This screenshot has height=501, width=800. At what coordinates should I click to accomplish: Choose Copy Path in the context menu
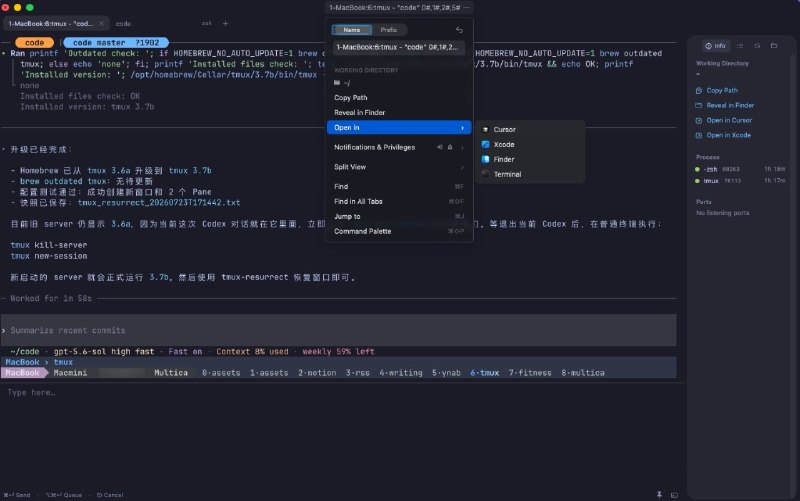[351, 97]
